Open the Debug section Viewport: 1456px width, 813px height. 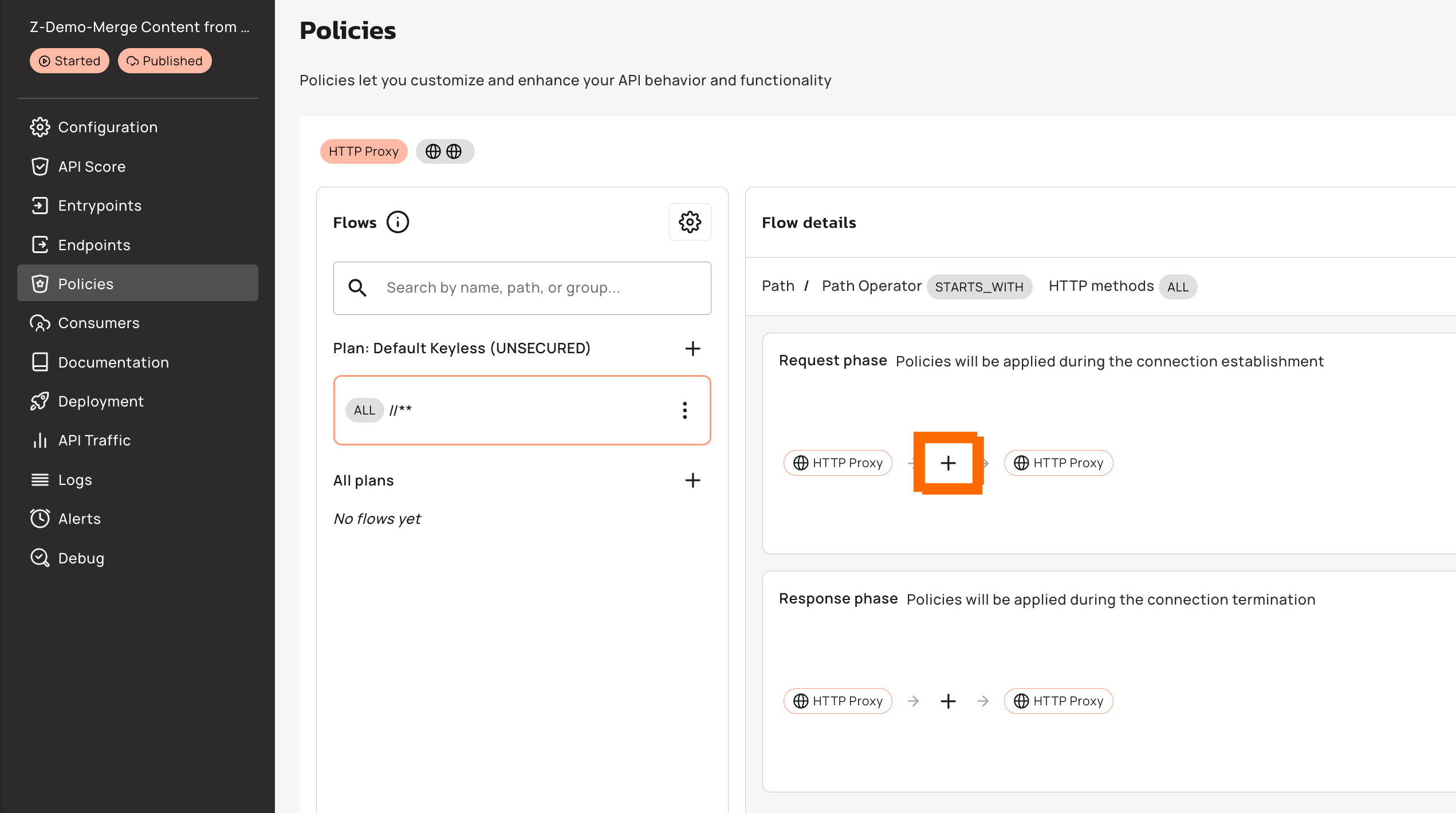click(x=81, y=558)
